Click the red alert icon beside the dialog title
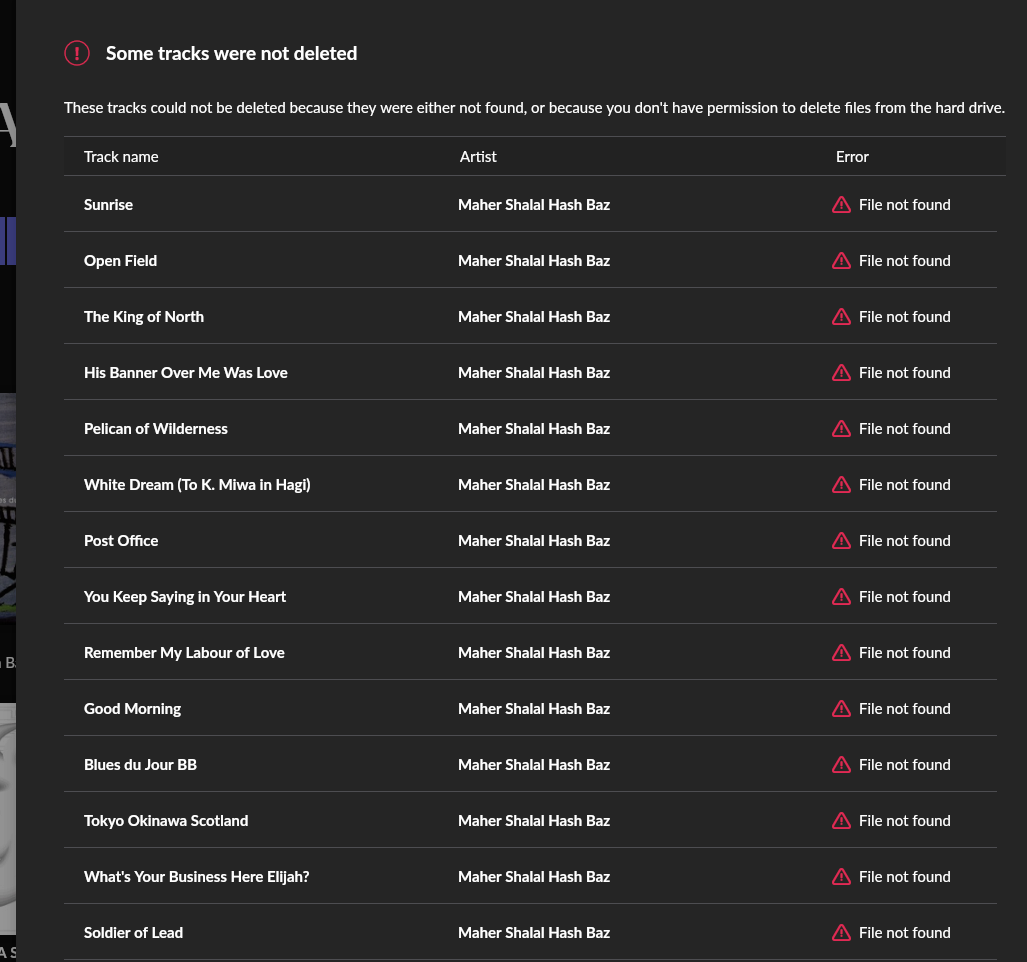This screenshot has width=1027, height=962. (x=77, y=53)
